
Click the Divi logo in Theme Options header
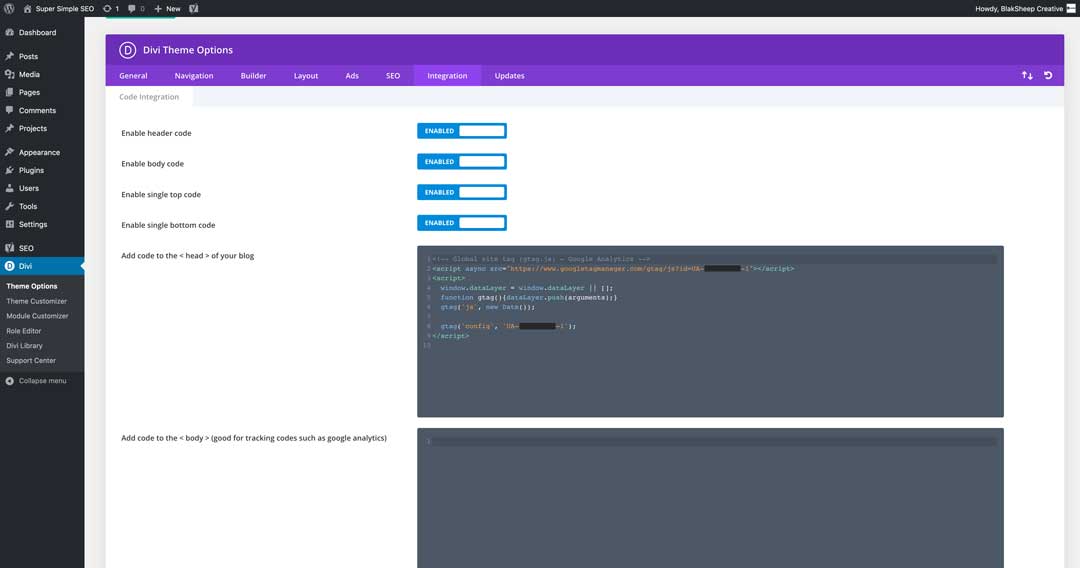coord(127,50)
